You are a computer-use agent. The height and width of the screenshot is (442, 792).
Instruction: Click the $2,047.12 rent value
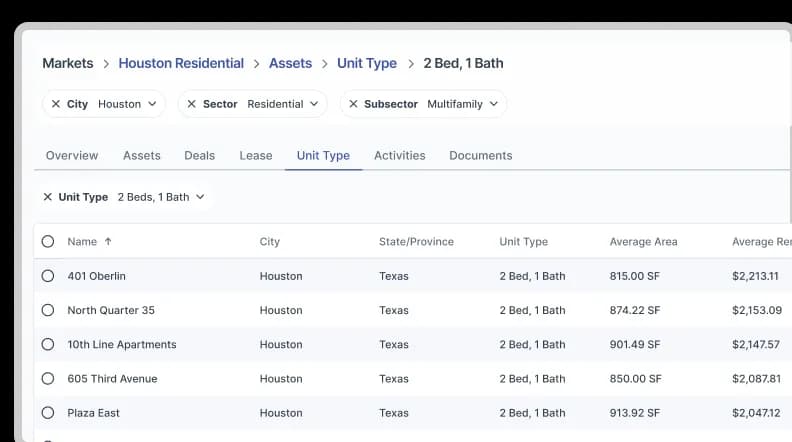(x=756, y=413)
